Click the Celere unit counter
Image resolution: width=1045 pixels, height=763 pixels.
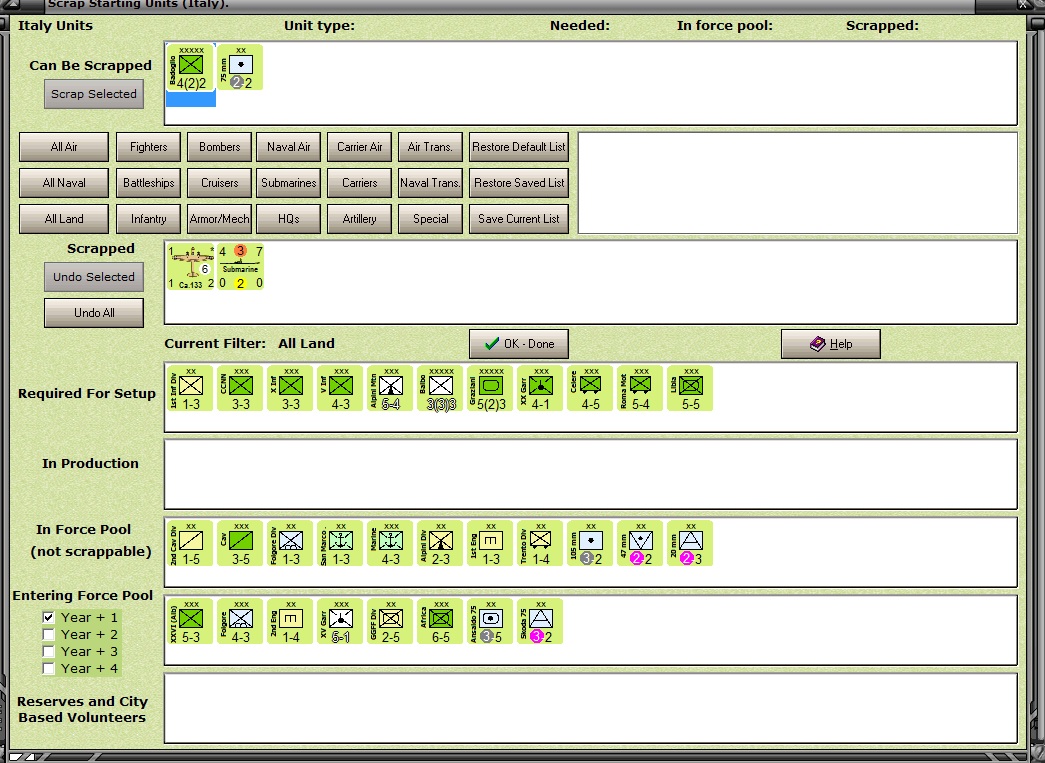pos(590,388)
